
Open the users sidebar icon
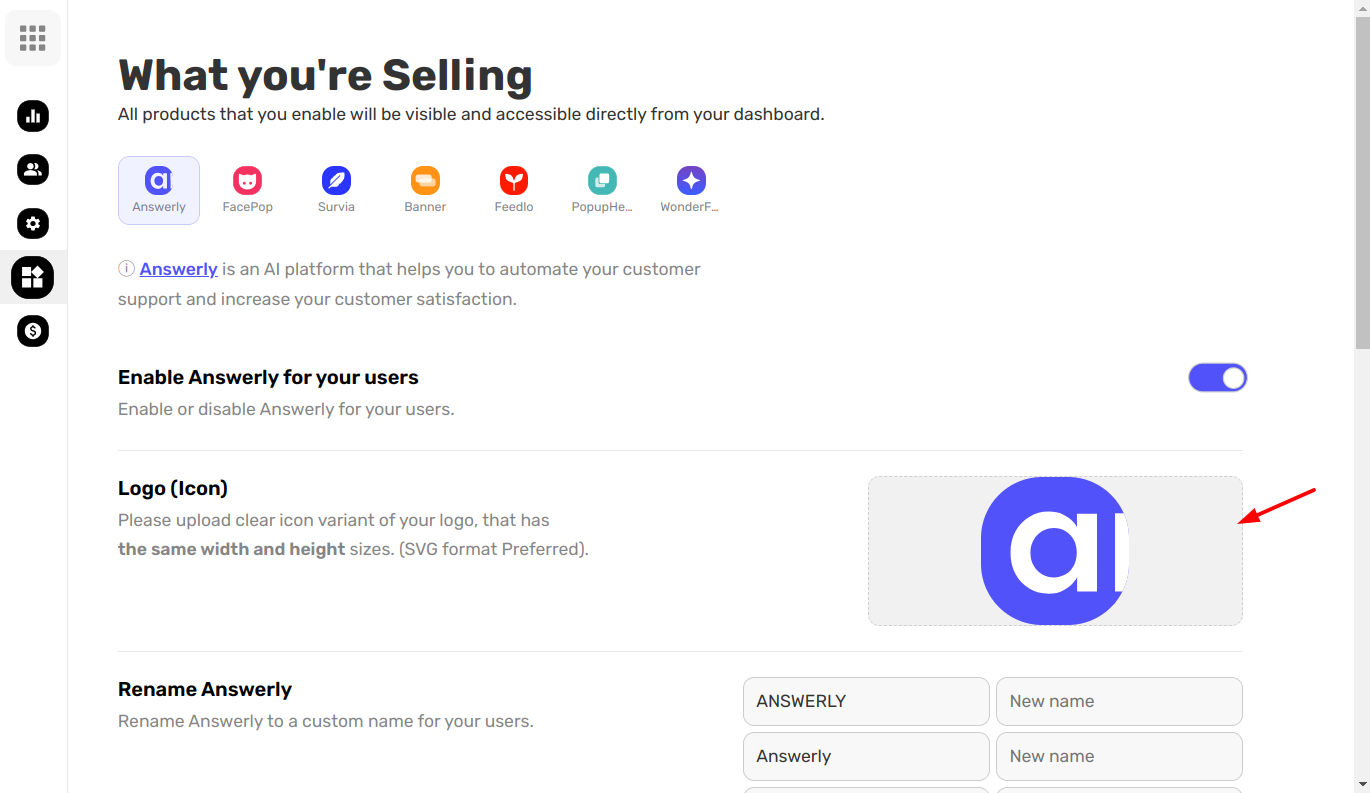pyautogui.click(x=33, y=169)
